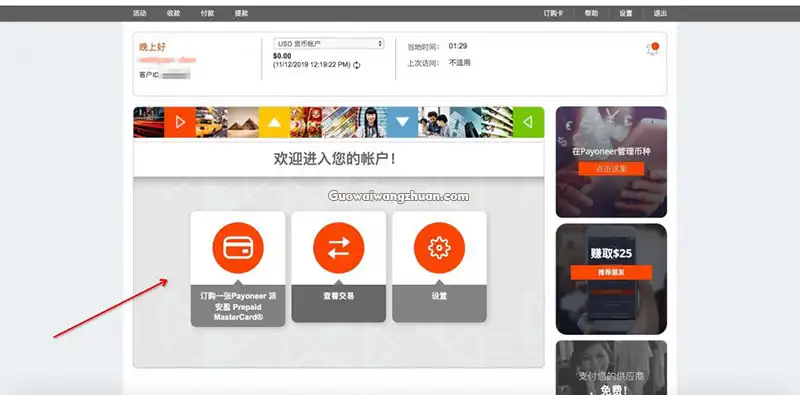Click the orange 推荐朋友 button

point(611,273)
